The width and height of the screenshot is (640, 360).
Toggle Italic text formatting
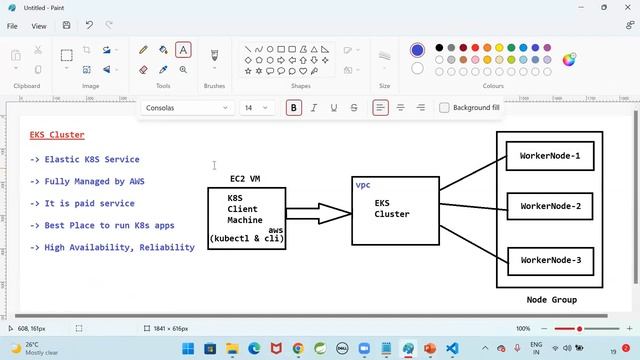(x=313, y=108)
